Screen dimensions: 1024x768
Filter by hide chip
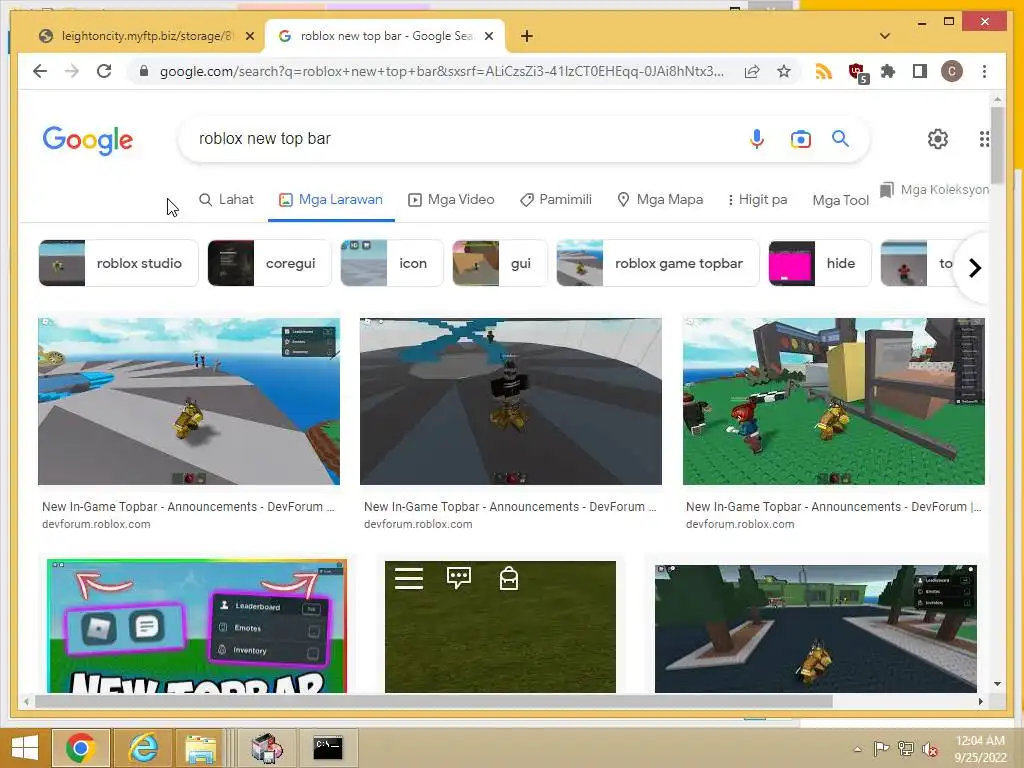tap(820, 263)
